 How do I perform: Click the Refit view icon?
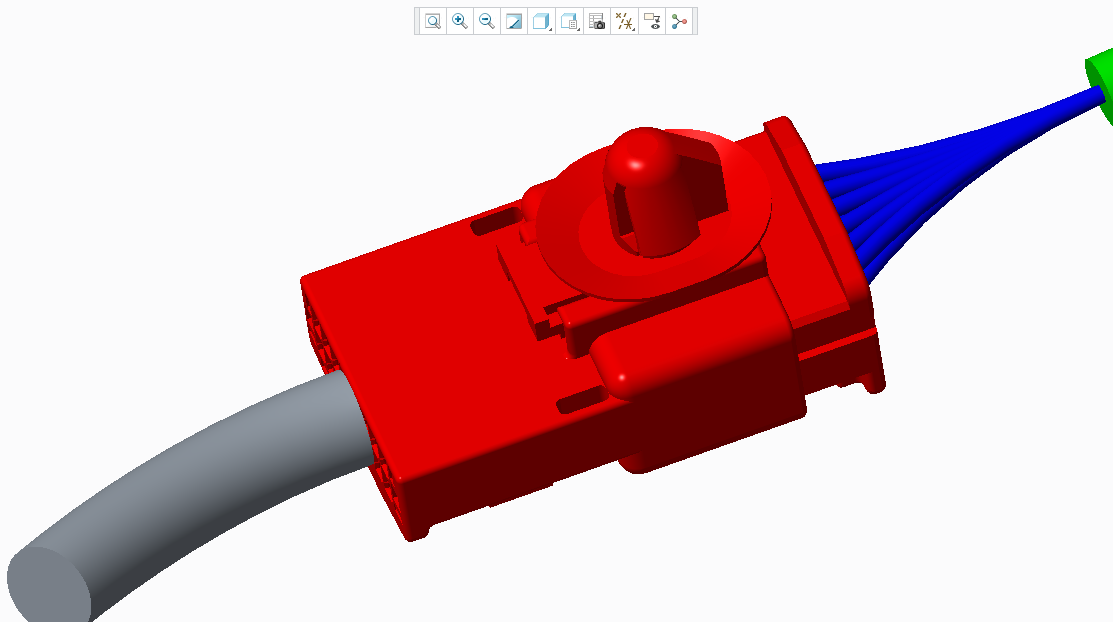tap(432, 21)
